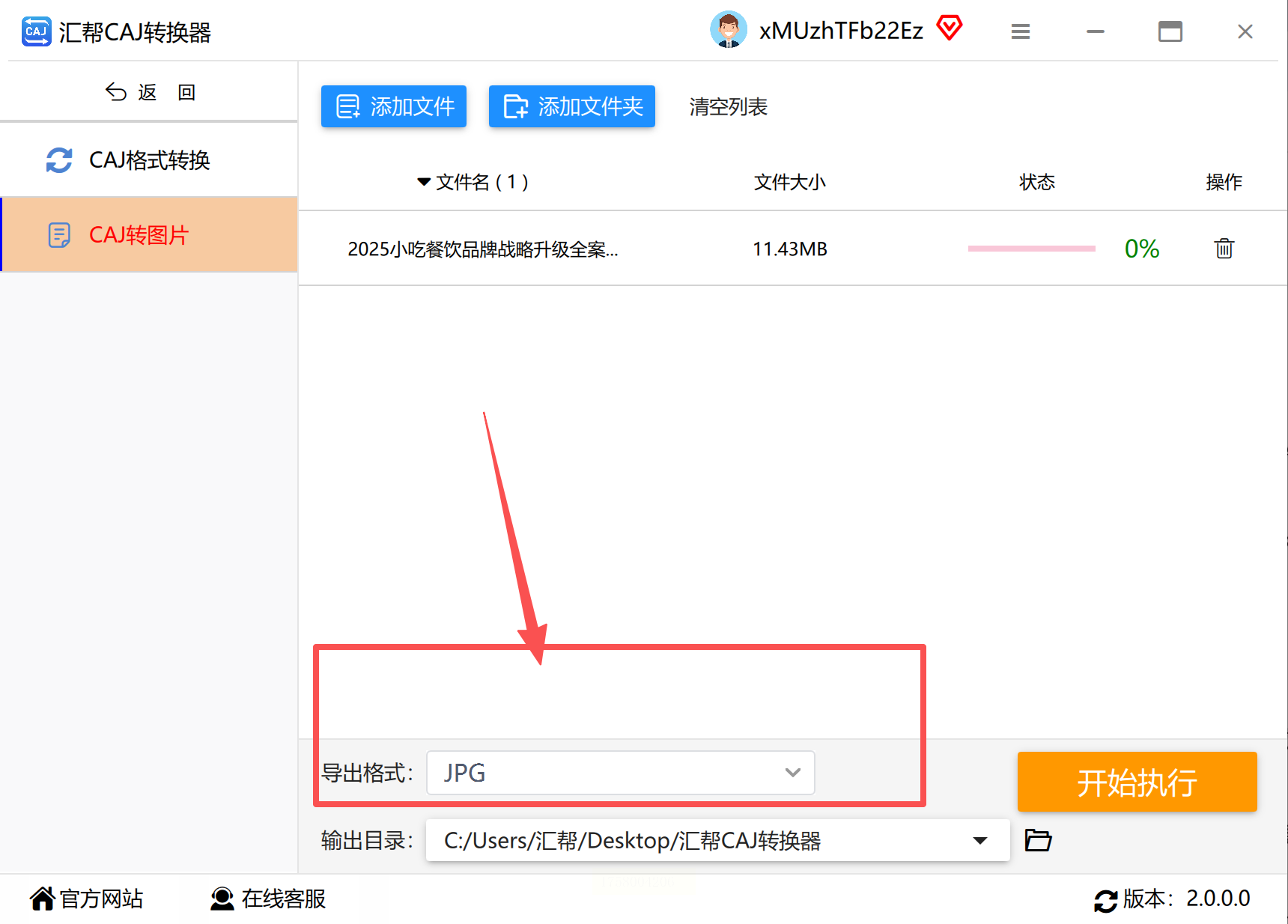Toggle the 文件名 column sort triangle
This screenshot has height=924, width=1288.
(424, 182)
